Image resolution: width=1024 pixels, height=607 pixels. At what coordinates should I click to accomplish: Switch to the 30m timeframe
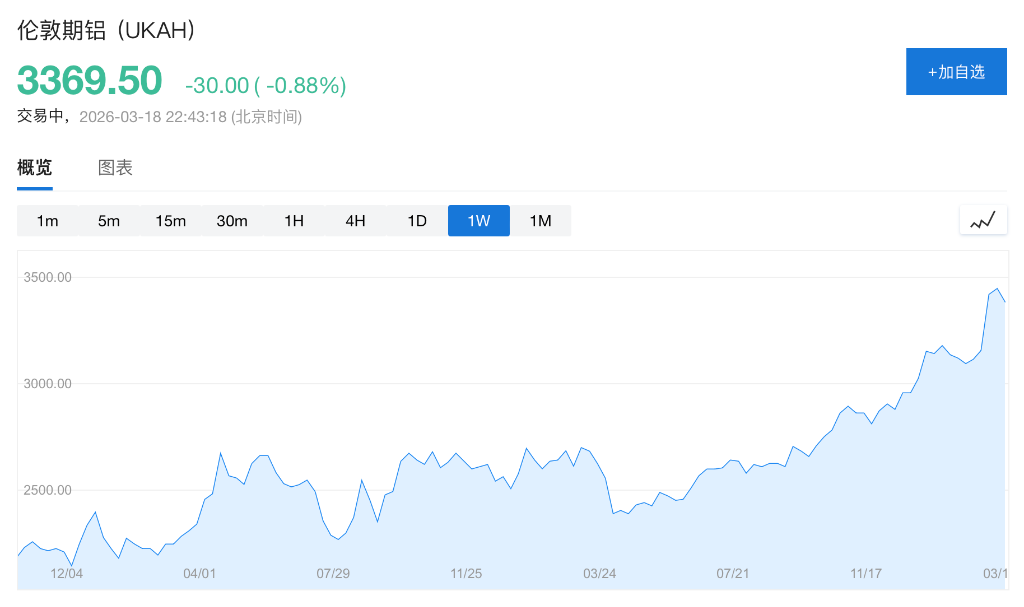click(x=232, y=221)
